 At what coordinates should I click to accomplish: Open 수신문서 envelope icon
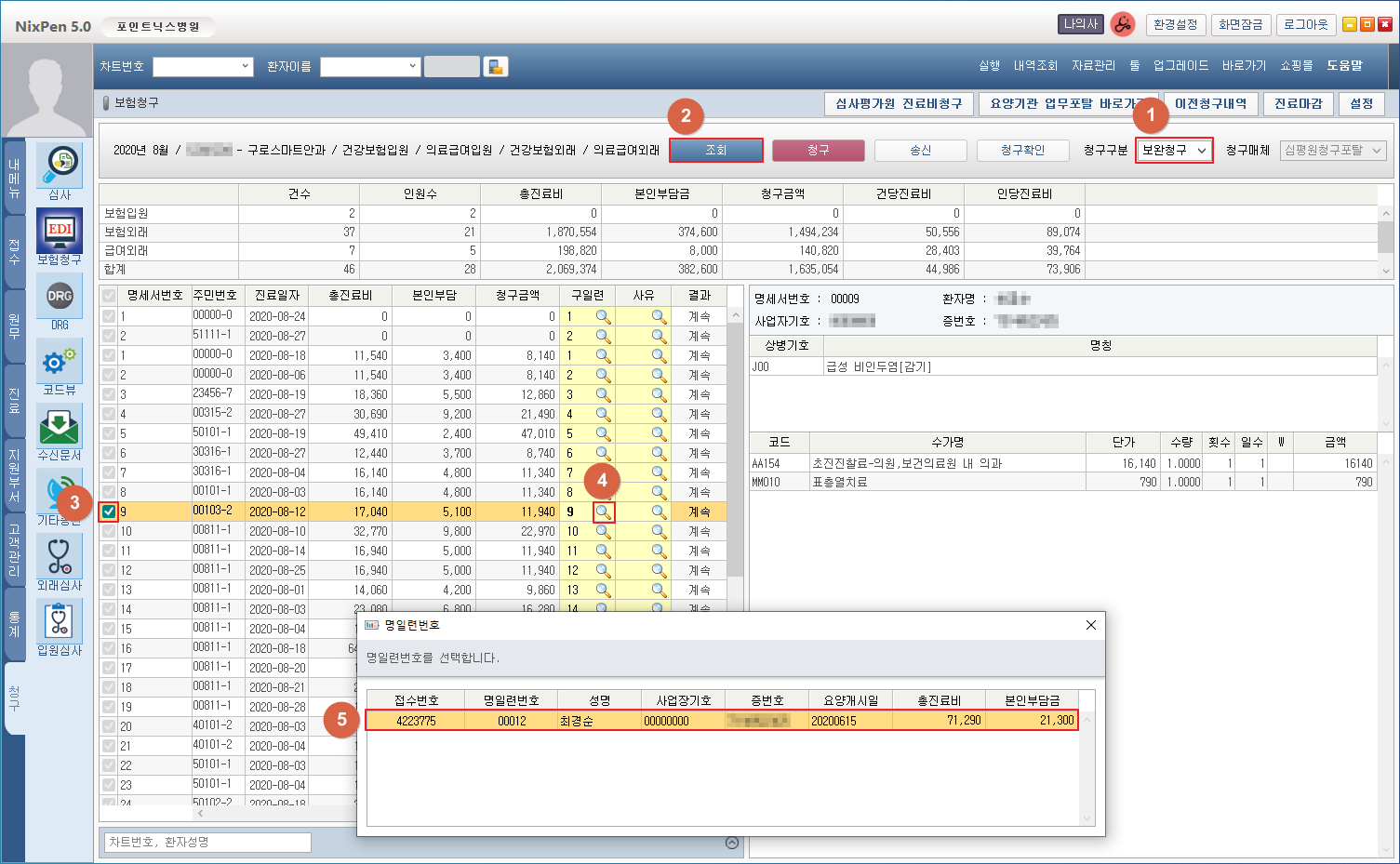tap(60, 427)
